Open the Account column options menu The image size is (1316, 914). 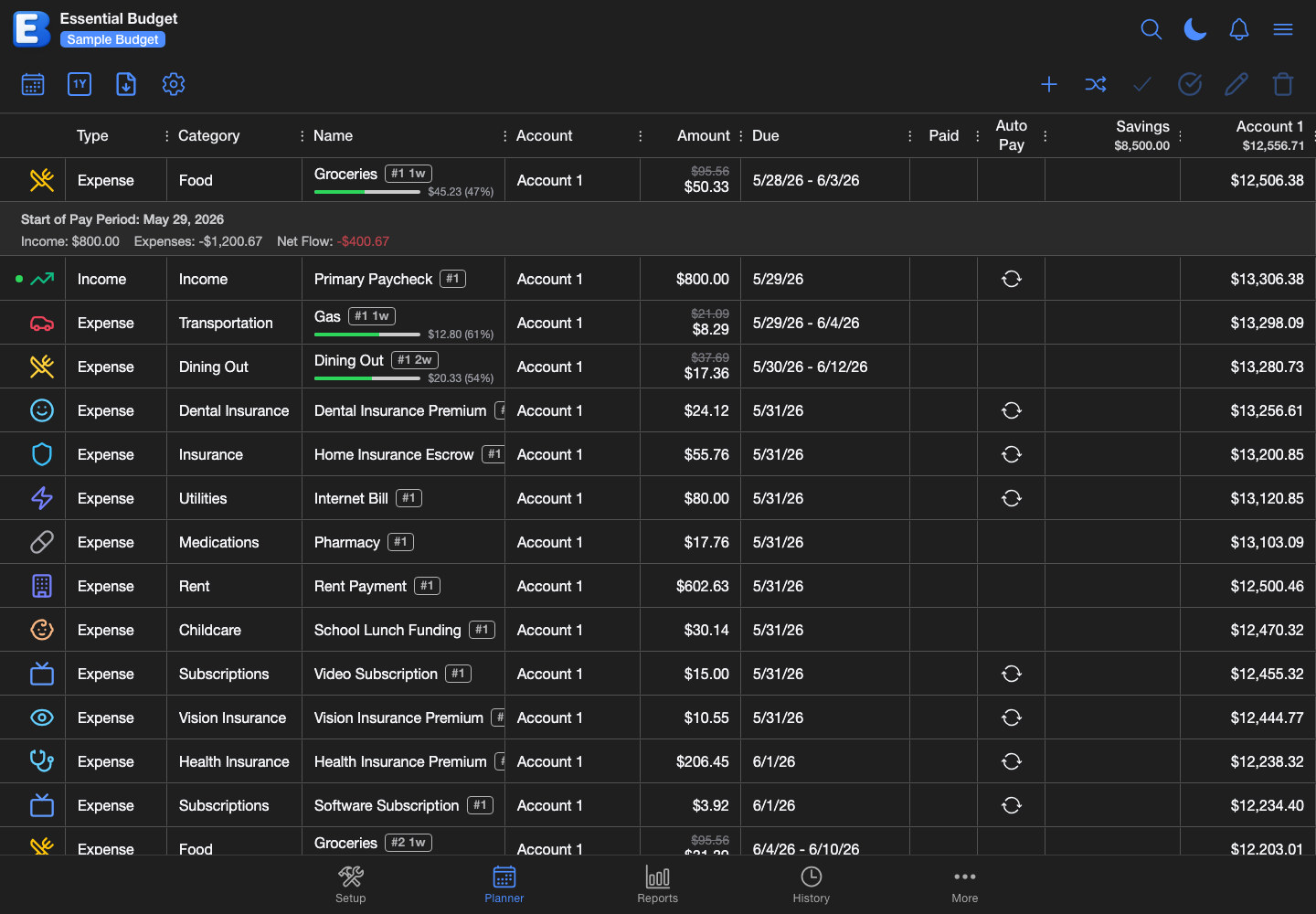click(x=640, y=135)
